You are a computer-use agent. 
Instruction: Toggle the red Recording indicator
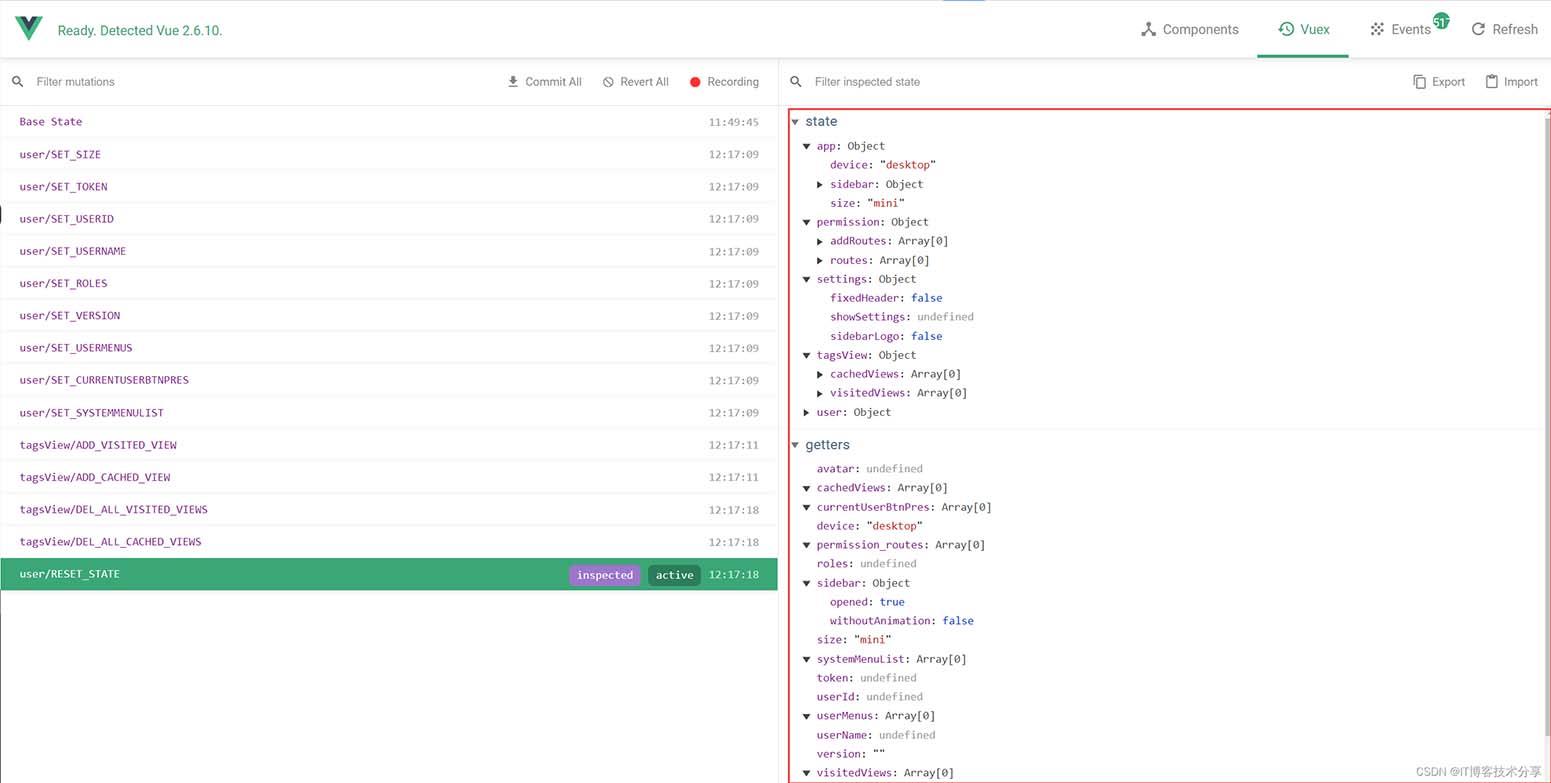tap(695, 82)
